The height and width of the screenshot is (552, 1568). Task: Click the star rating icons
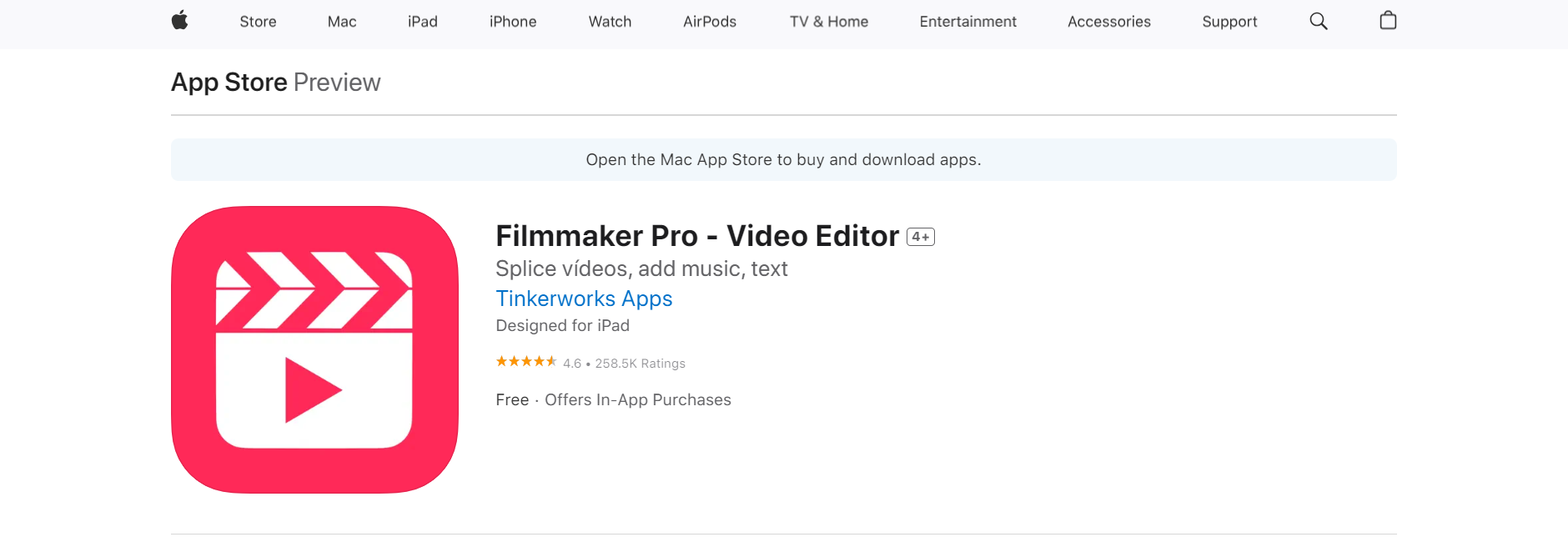(526, 361)
